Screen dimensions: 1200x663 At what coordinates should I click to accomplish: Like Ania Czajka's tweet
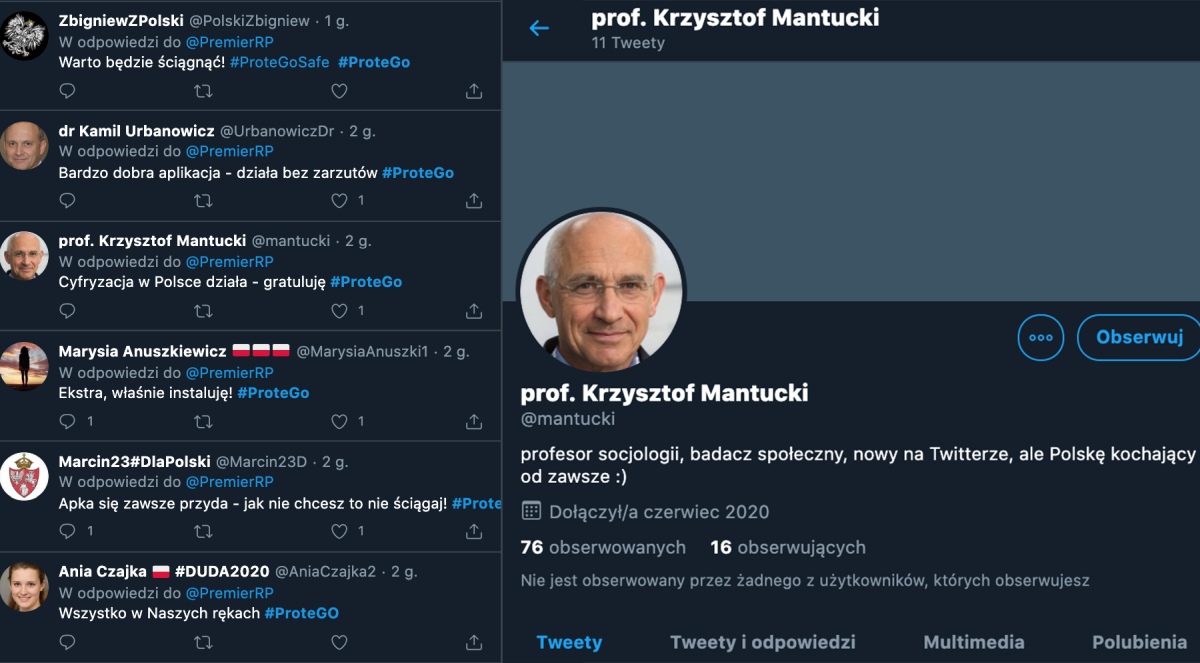pyautogui.click(x=339, y=641)
